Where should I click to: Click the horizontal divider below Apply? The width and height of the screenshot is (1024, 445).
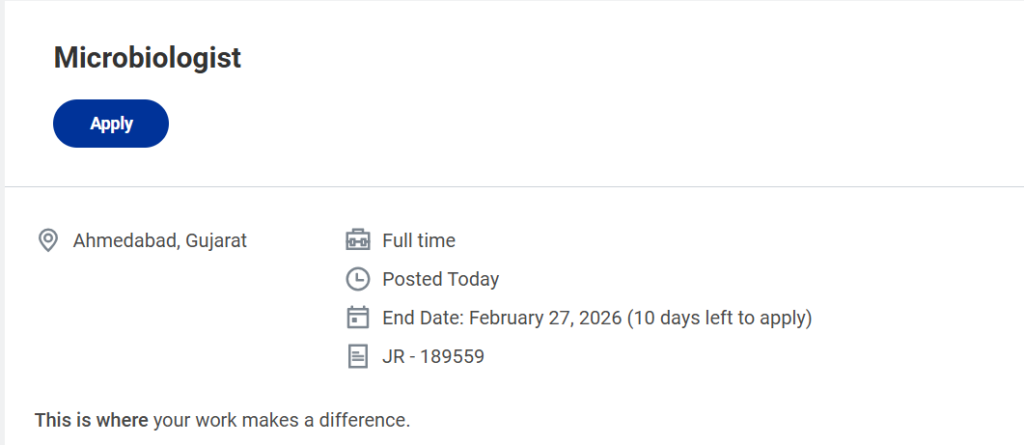click(x=512, y=187)
